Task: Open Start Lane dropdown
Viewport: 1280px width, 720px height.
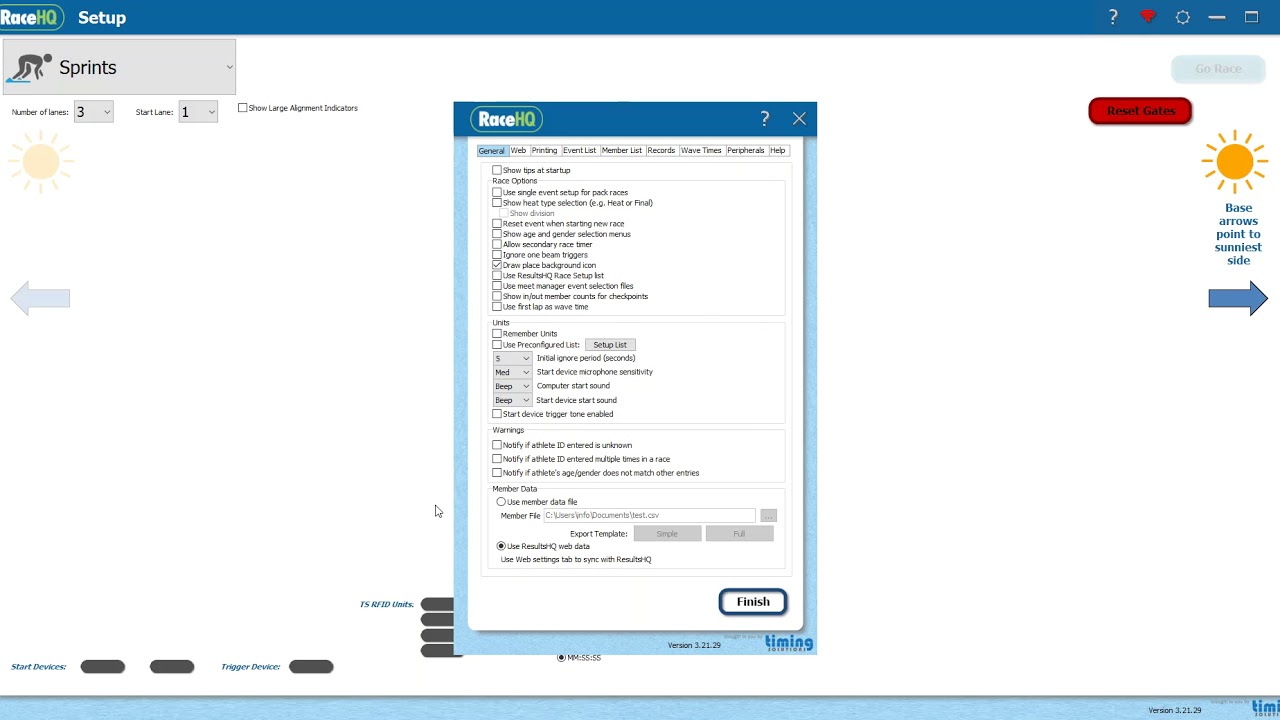Action: click(198, 112)
